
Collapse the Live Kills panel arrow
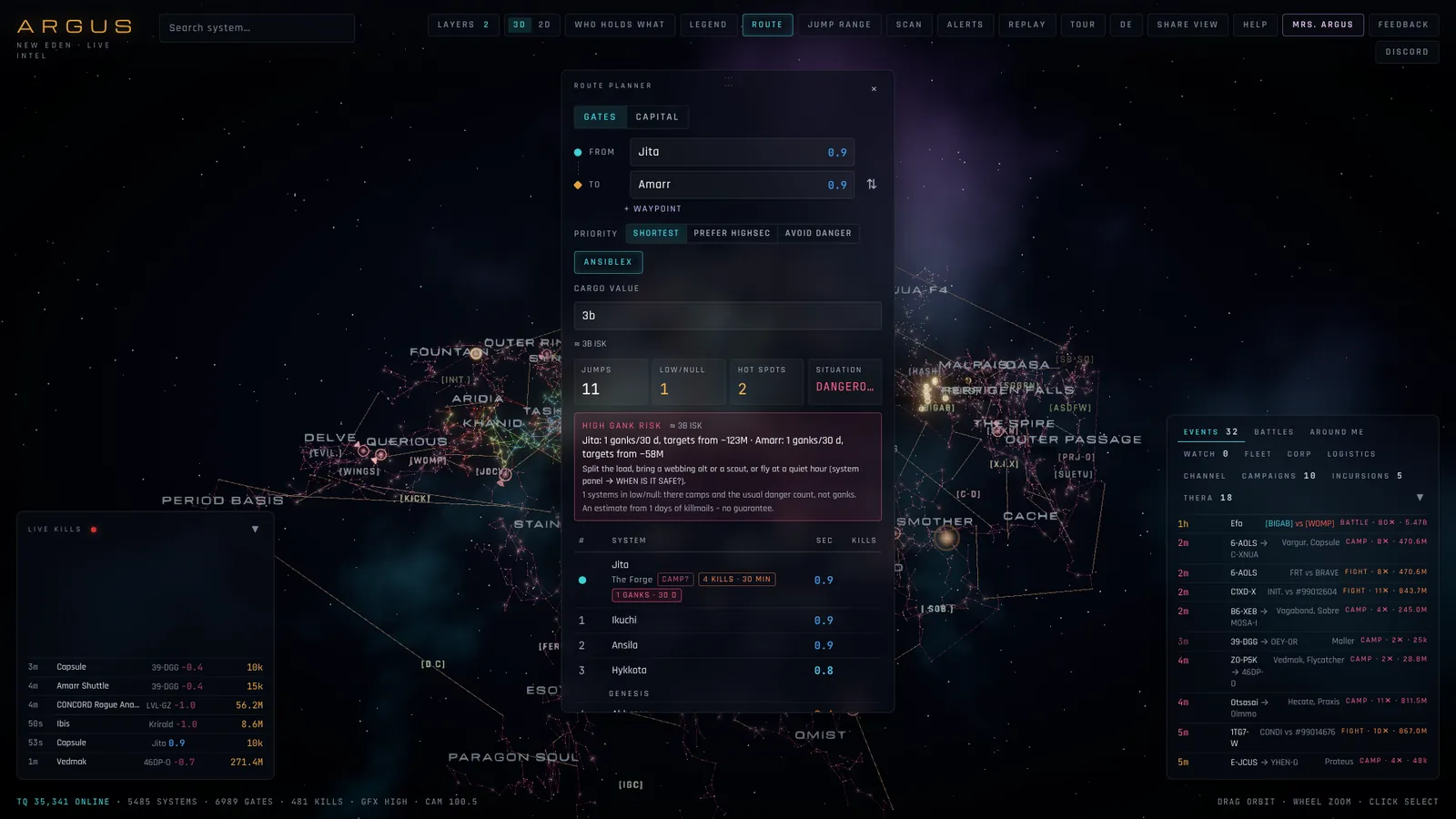pyautogui.click(x=255, y=529)
